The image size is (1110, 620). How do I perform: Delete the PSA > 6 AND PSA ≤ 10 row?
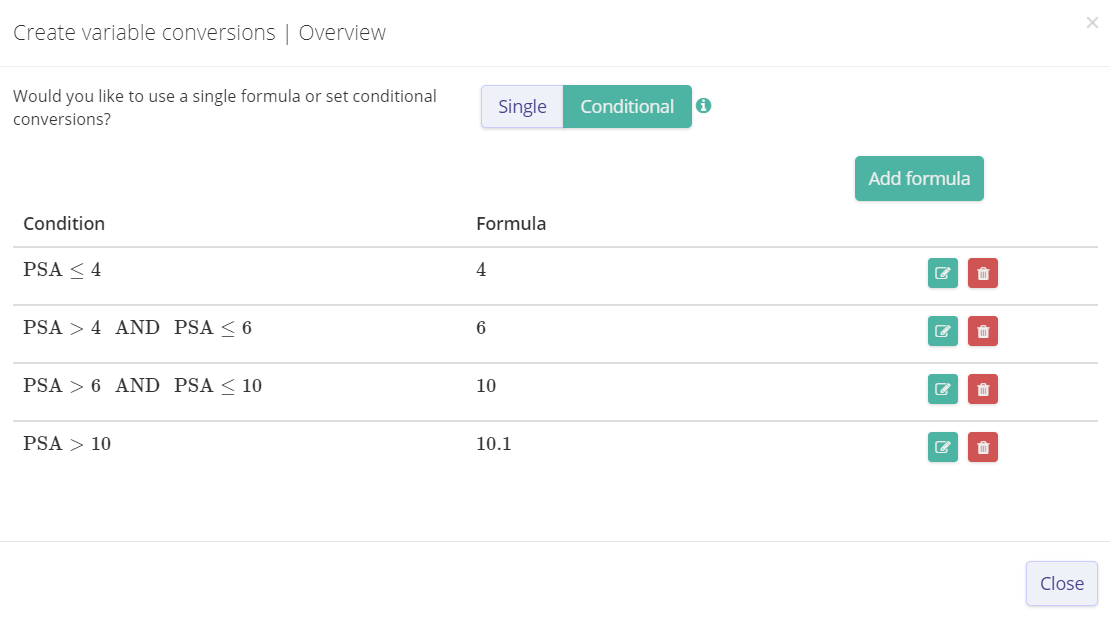click(982, 389)
